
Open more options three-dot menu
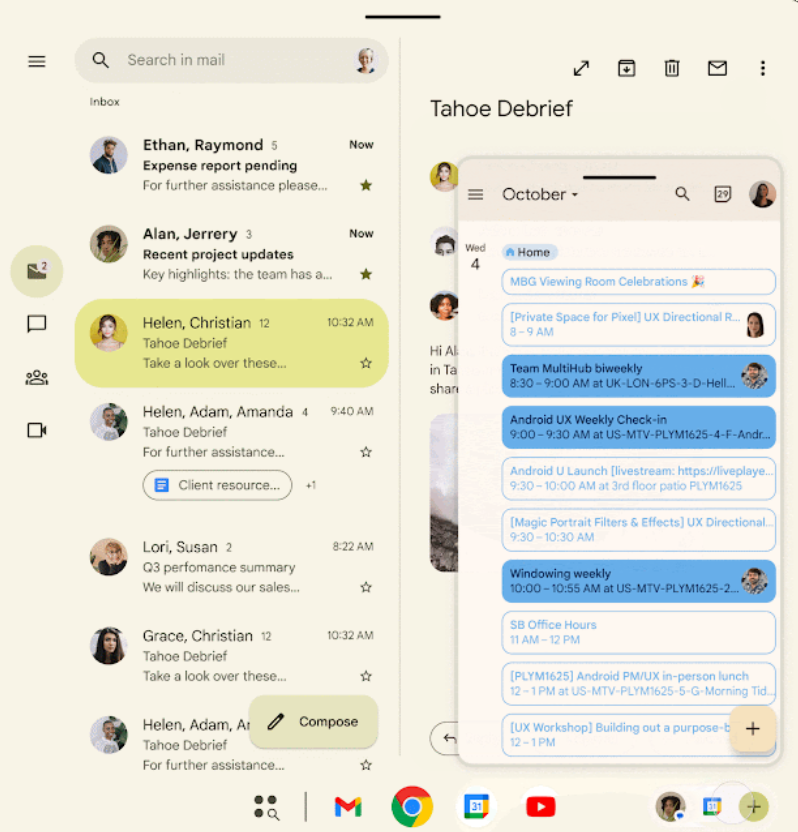coord(762,68)
